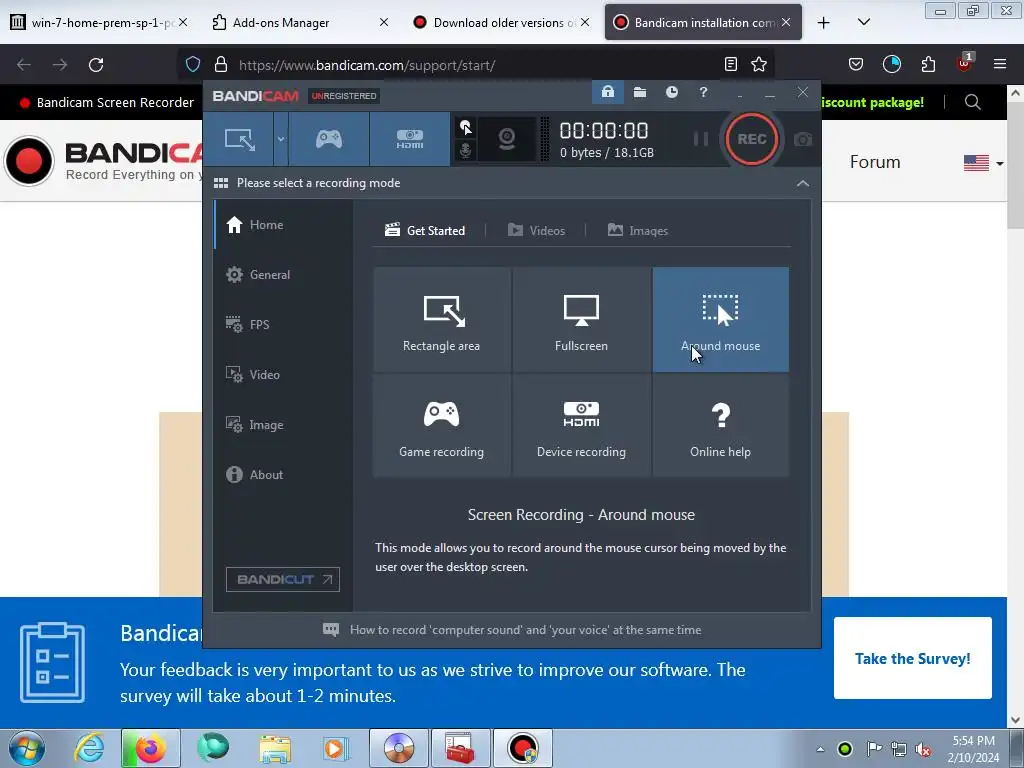This screenshot has width=1024, height=768.
Task: Reload the Firefox page
Action: point(96,65)
